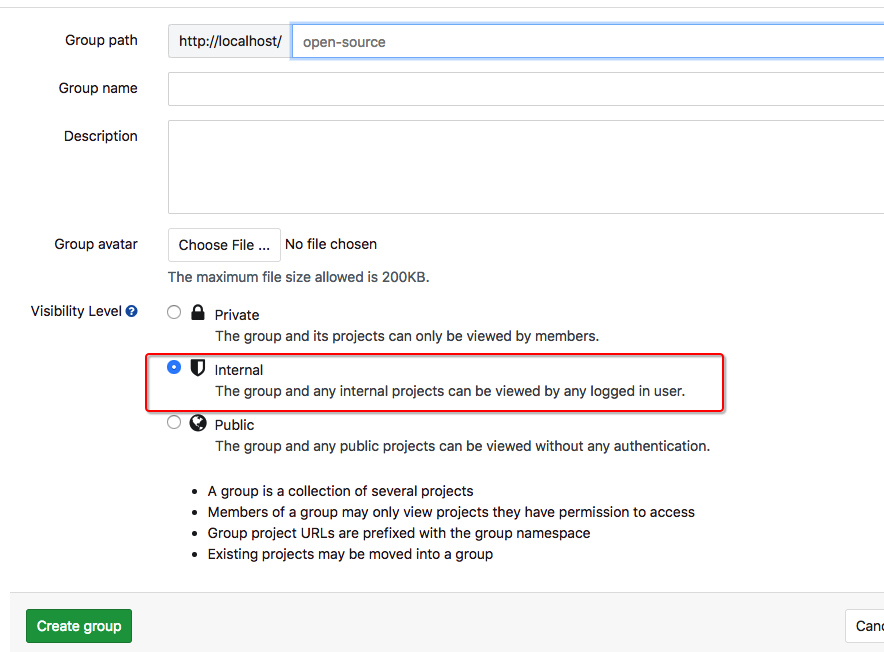Click the Private option label text
The height and width of the screenshot is (652, 884).
coord(237,315)
